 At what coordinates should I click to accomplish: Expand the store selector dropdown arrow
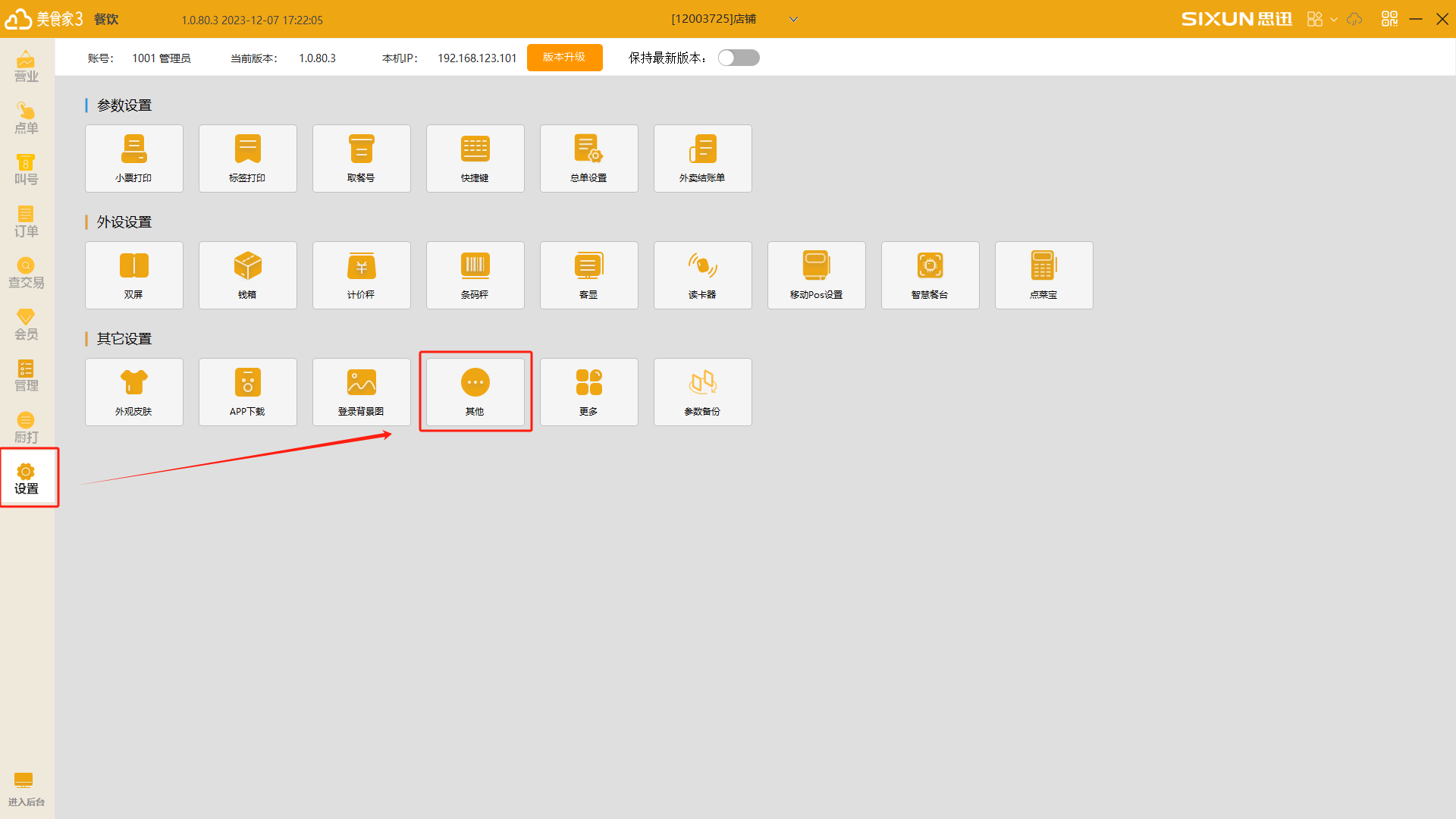tap(793, 20)
